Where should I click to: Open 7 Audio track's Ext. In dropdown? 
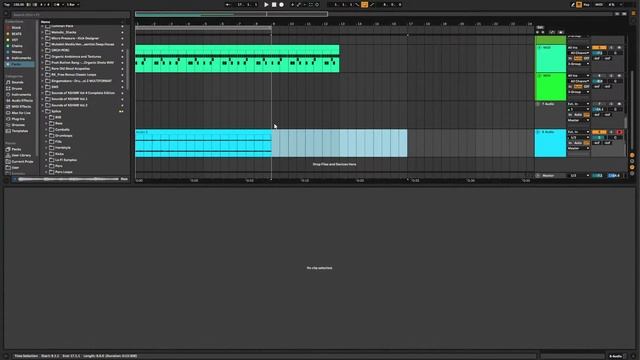(578, 104)
